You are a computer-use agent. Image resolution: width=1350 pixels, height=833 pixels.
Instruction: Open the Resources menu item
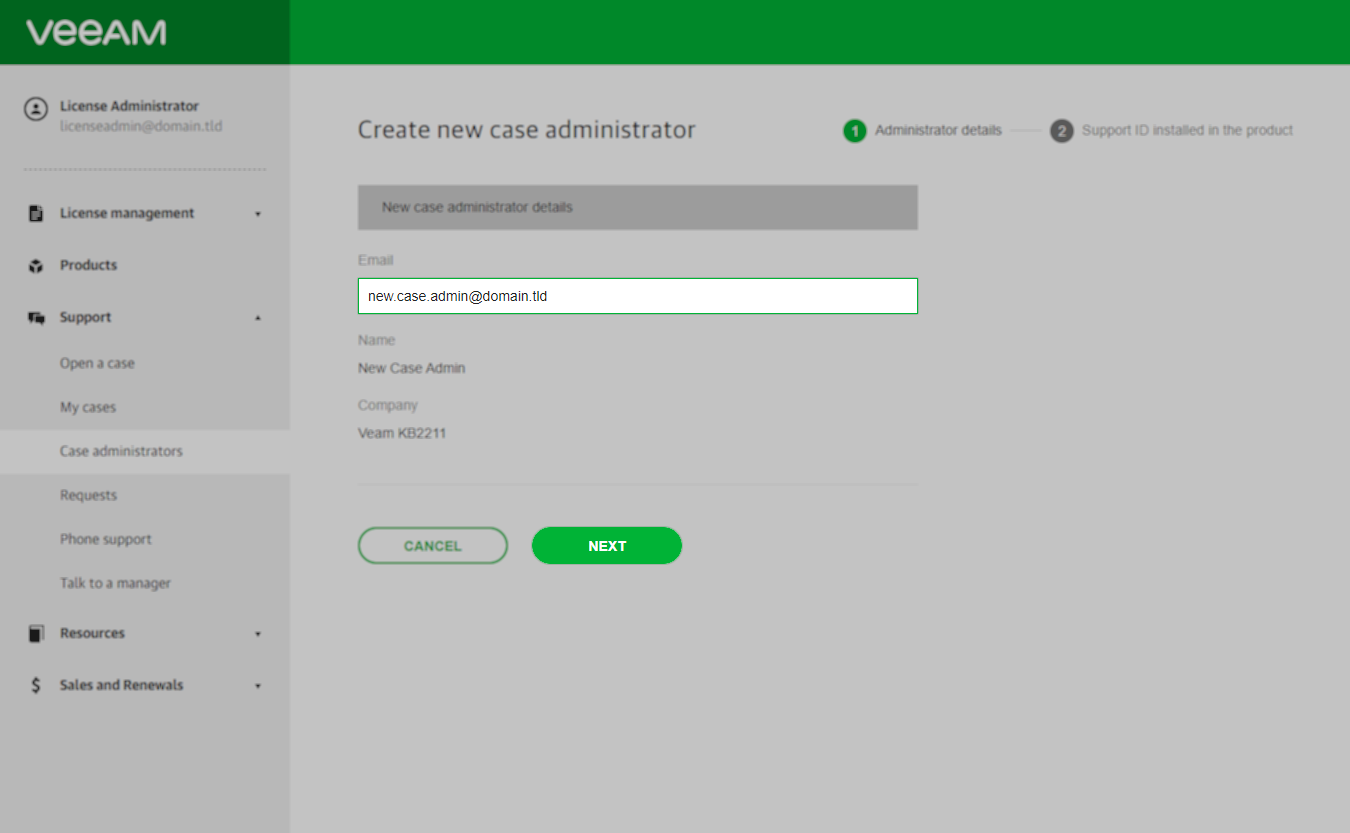point(92,633)
